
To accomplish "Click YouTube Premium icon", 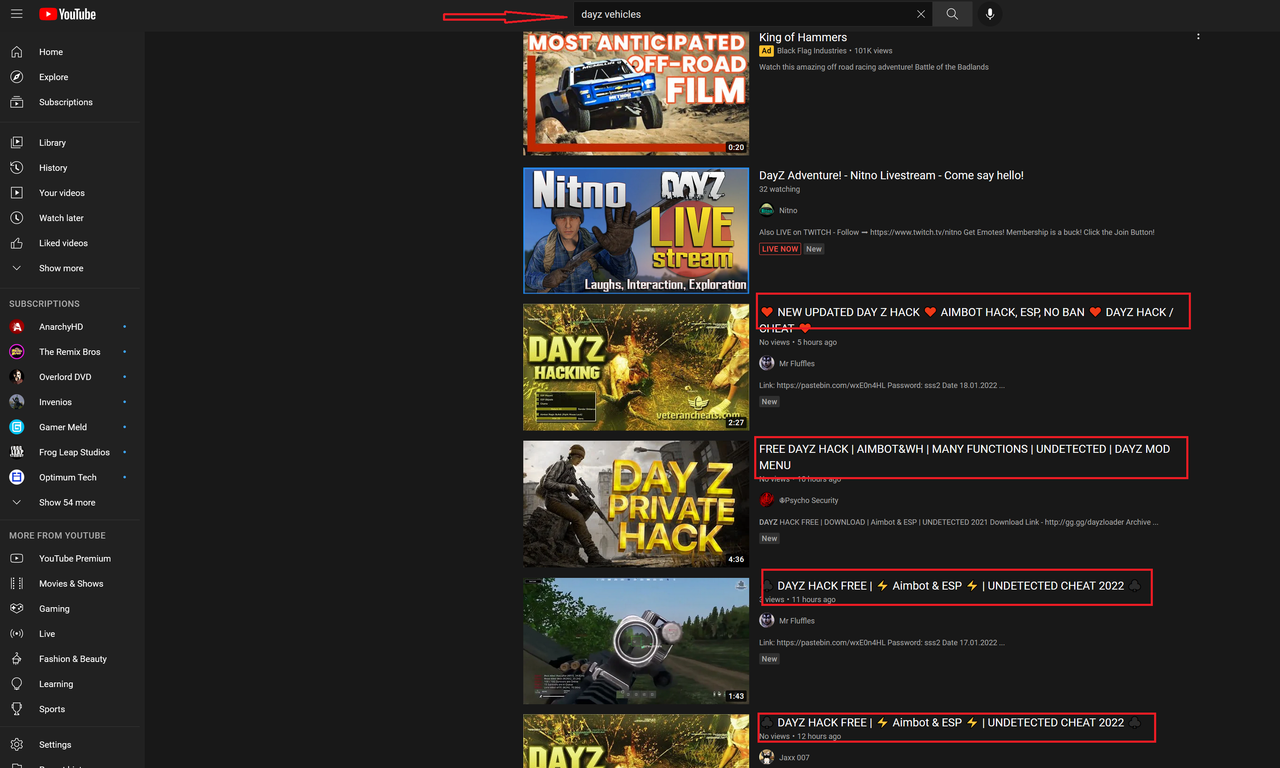I will [17, 559].
